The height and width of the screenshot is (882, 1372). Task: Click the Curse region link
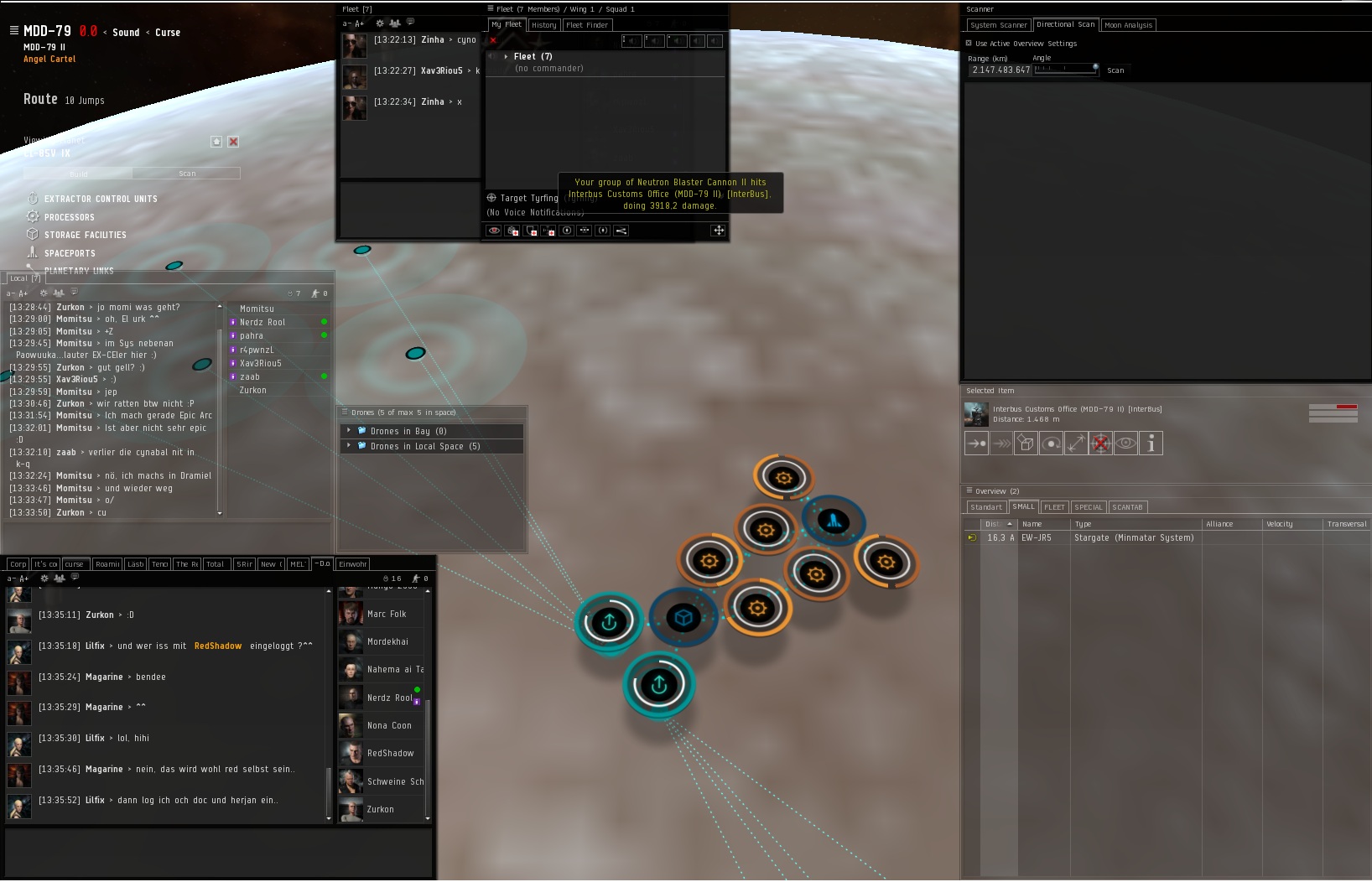168,33
